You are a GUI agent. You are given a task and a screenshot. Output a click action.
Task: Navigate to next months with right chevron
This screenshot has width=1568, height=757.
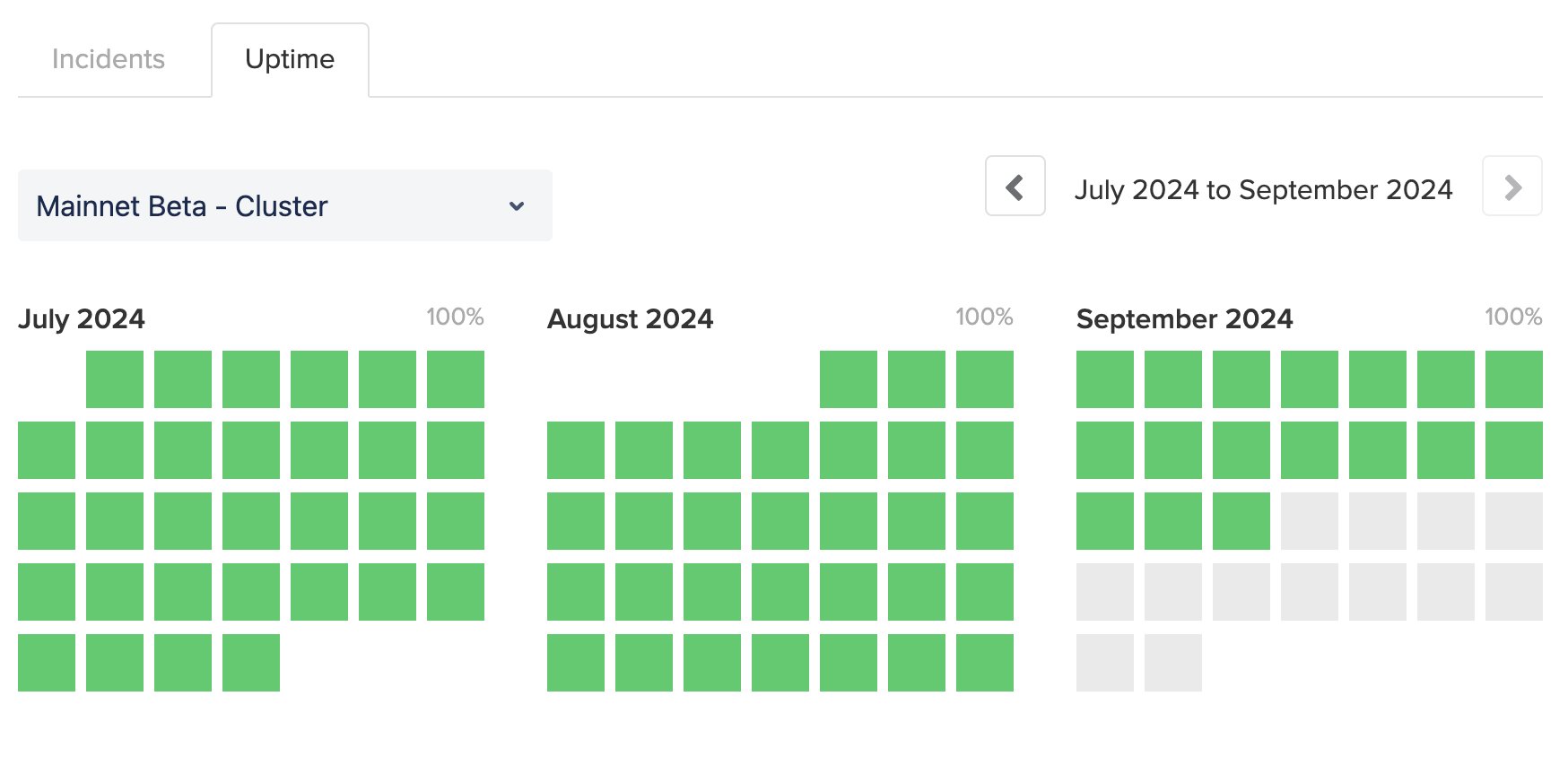(1512, 187)
